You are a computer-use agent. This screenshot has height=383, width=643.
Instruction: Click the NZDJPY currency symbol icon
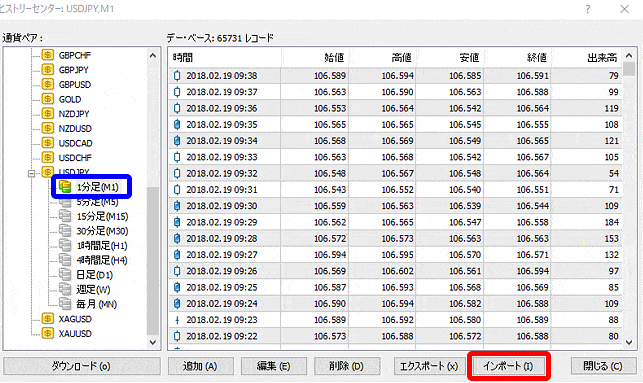point(48,114)
